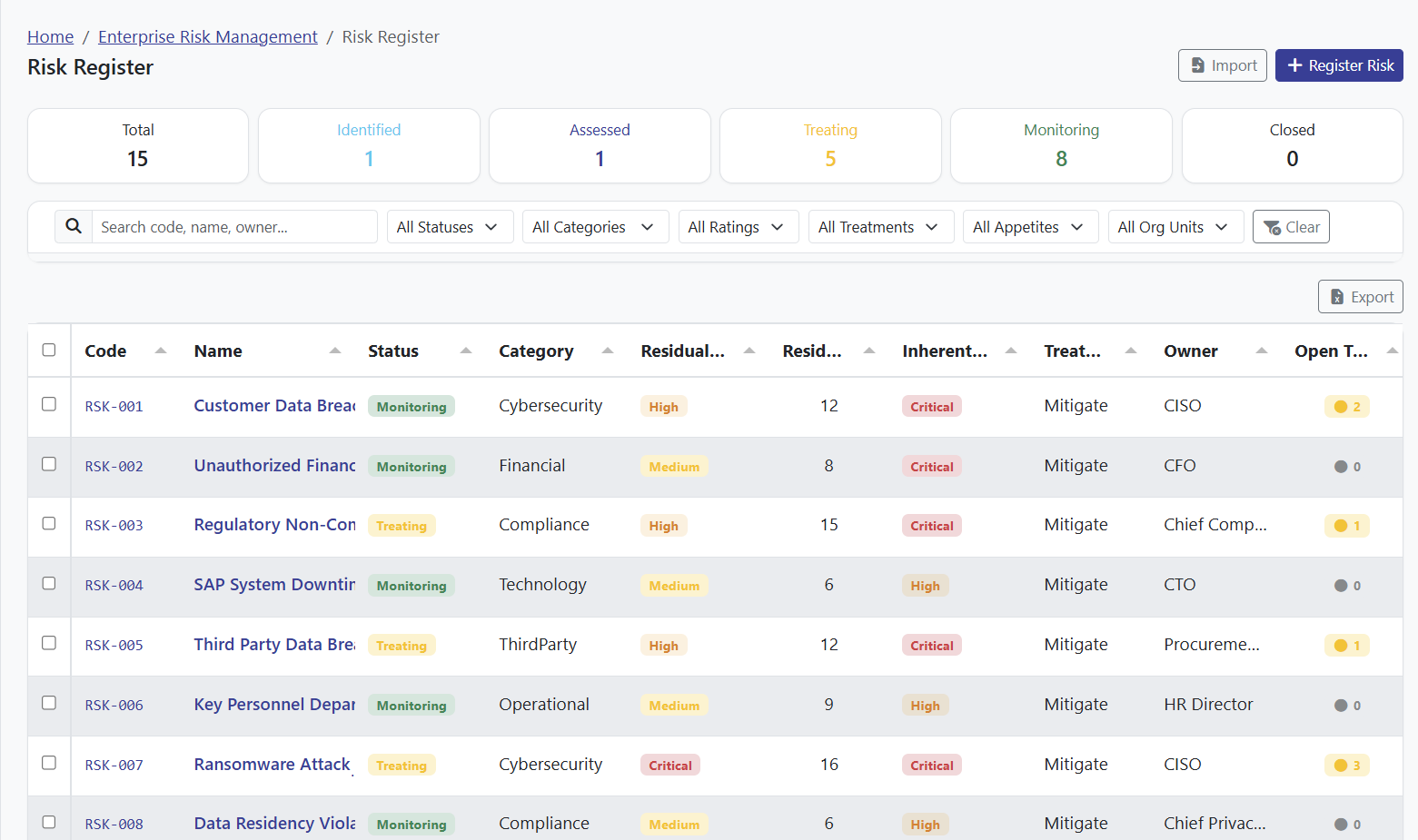This screenshot has height=840, width=1418.
Task: Sort by Treat... column arrow
Action: click(x=1131, y=351)
